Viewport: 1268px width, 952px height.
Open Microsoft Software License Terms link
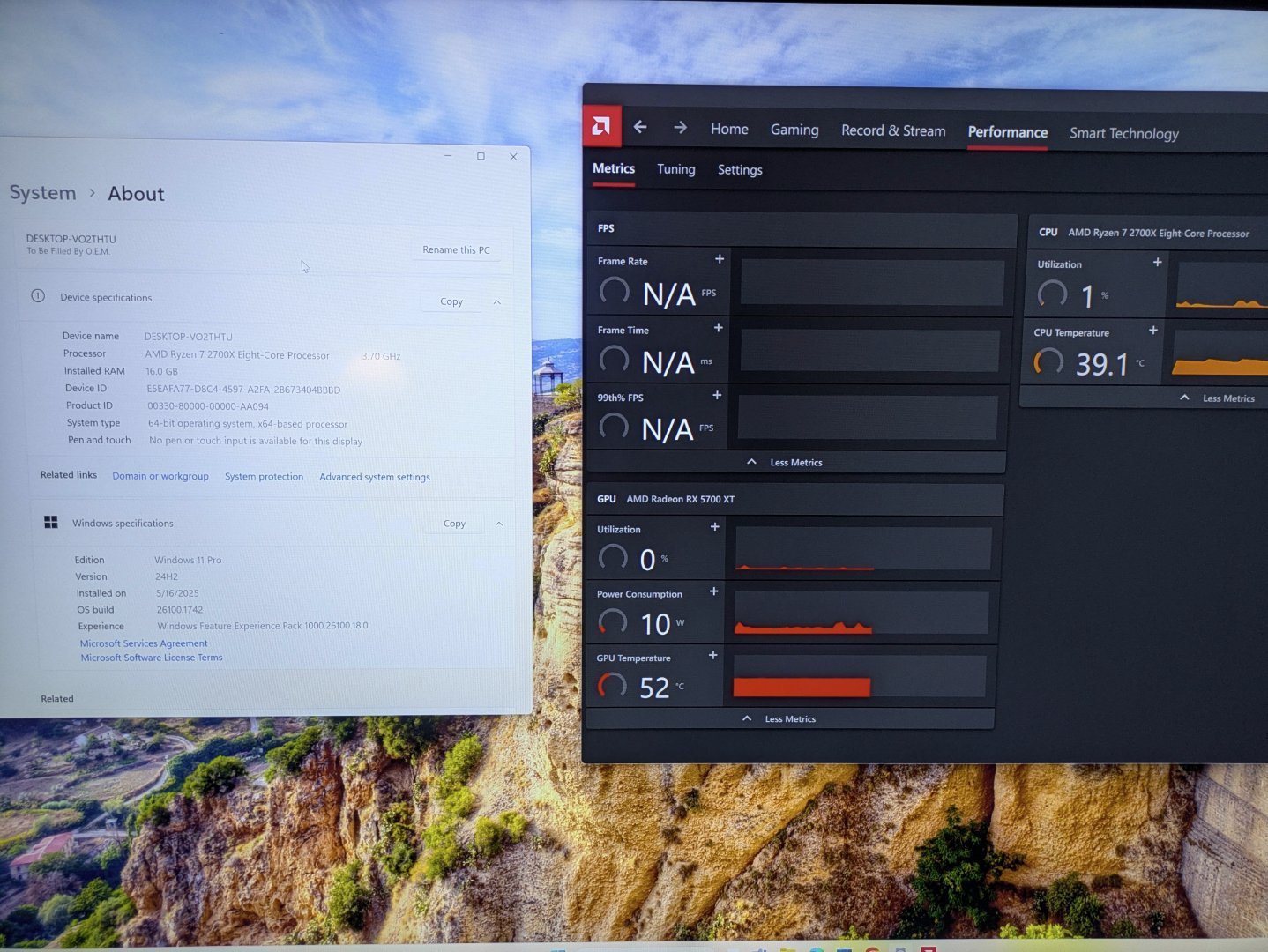(152, 658)
